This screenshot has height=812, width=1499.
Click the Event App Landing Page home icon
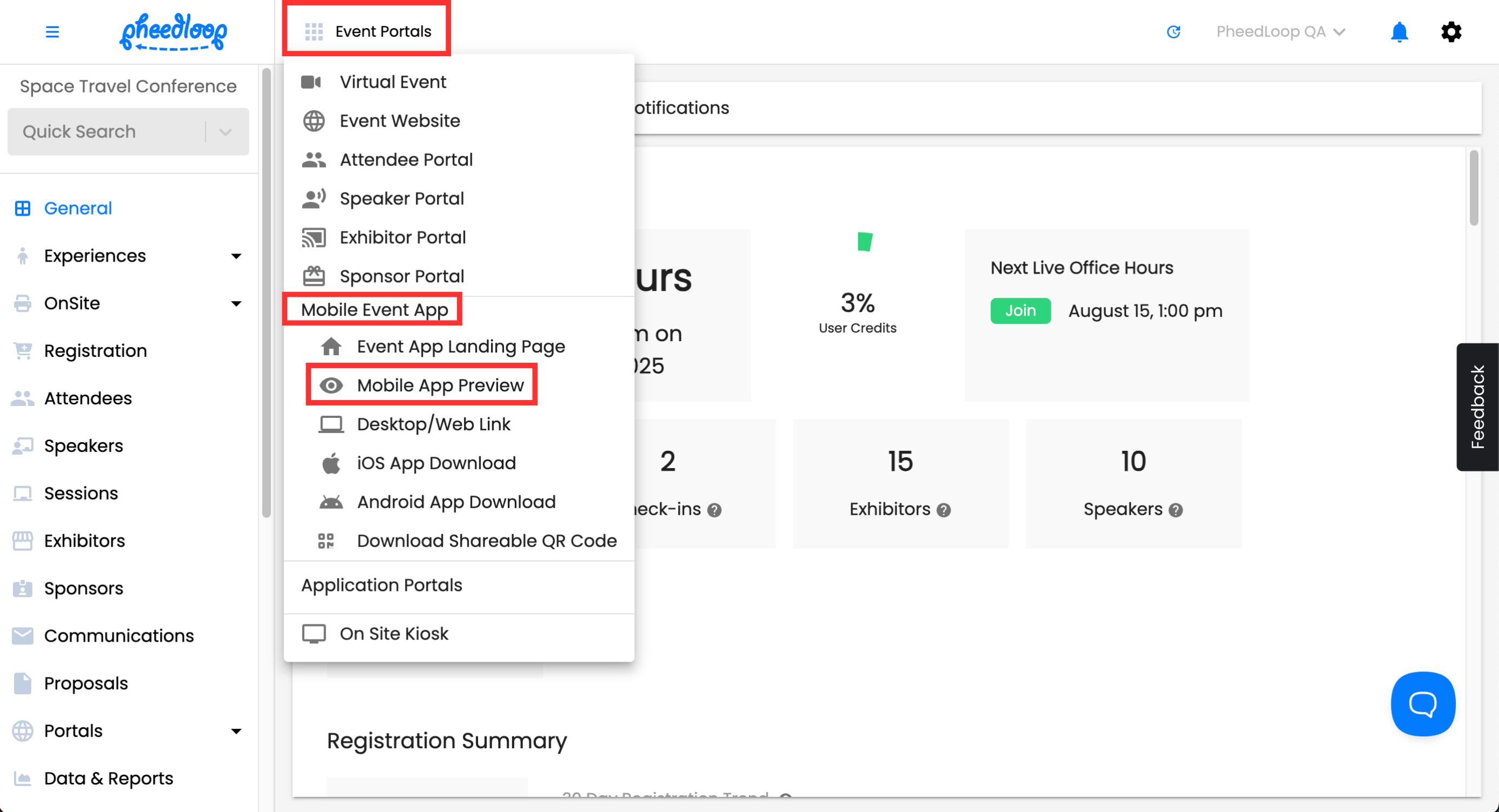(331, 347)
